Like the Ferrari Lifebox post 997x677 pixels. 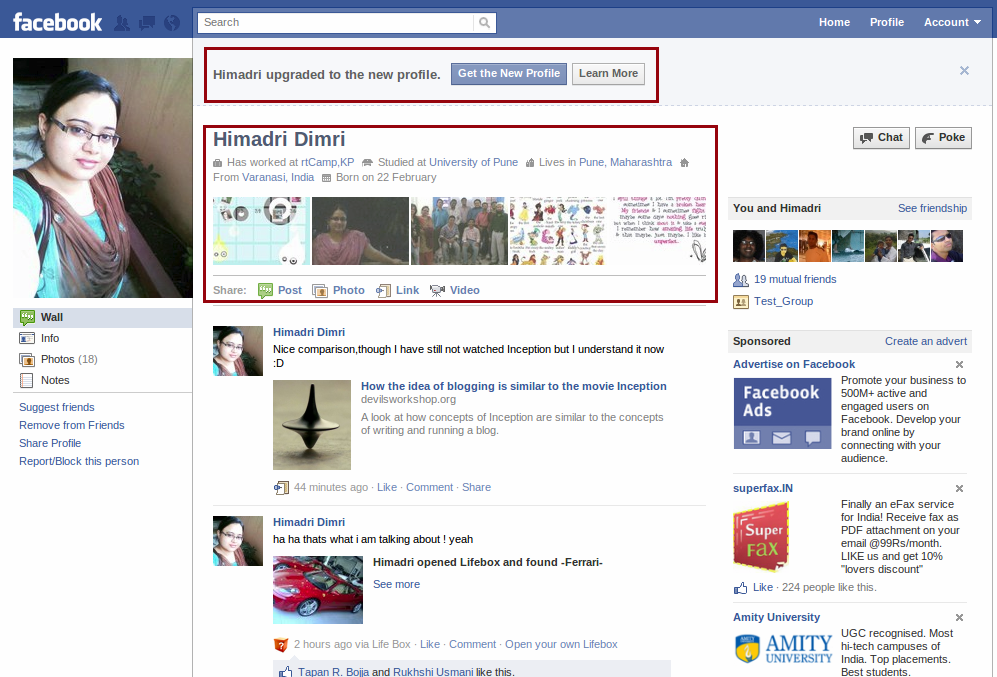pos(430,645)
